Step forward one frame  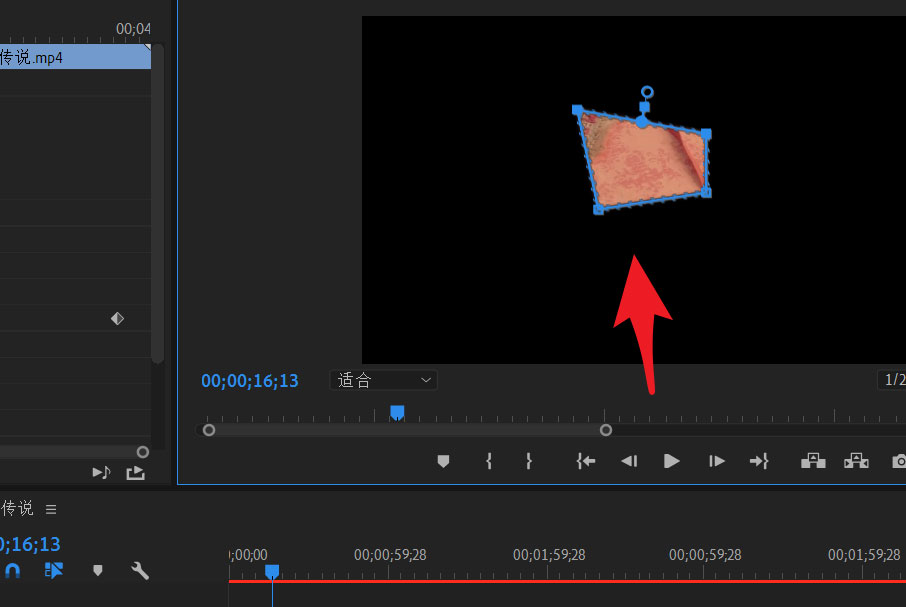716,461
